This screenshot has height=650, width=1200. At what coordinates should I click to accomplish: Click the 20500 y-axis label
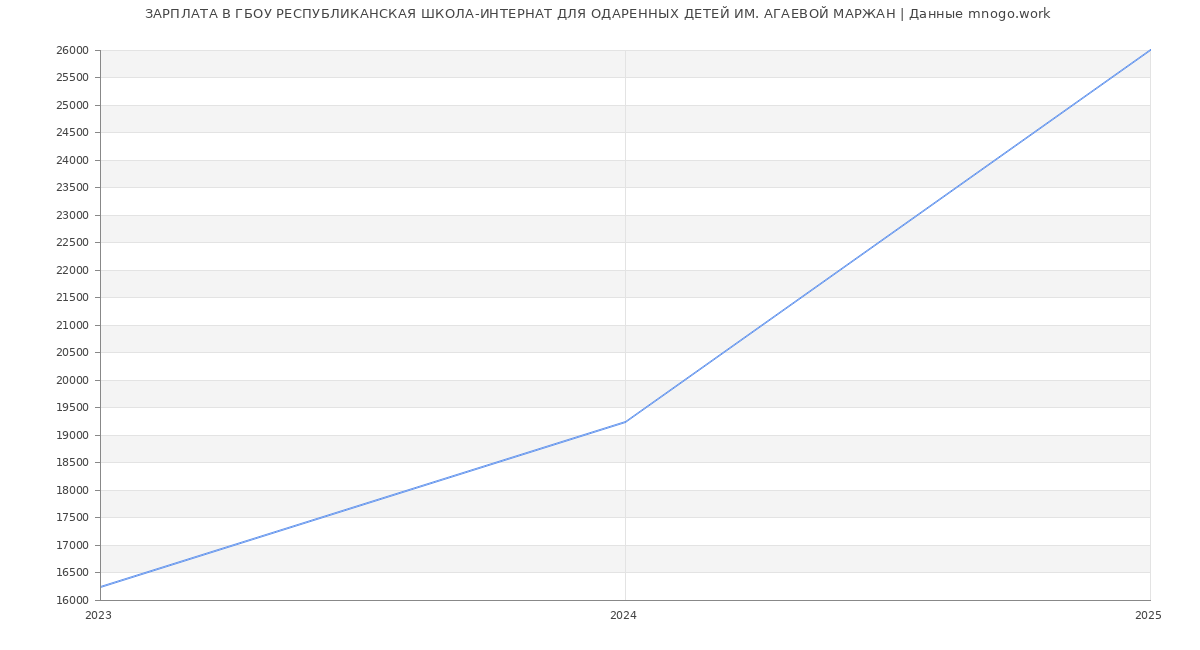[x=74, y=353]
